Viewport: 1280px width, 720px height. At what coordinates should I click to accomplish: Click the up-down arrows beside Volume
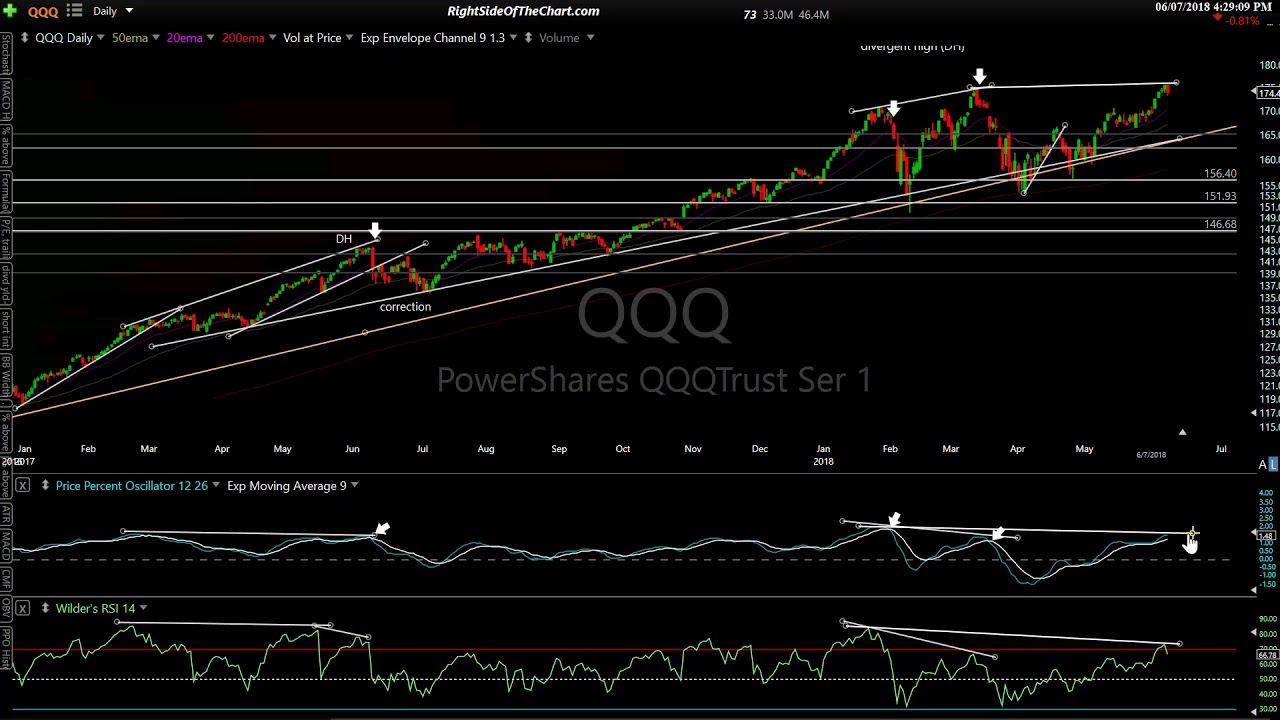pyautogui.click(x=528, y=38)
